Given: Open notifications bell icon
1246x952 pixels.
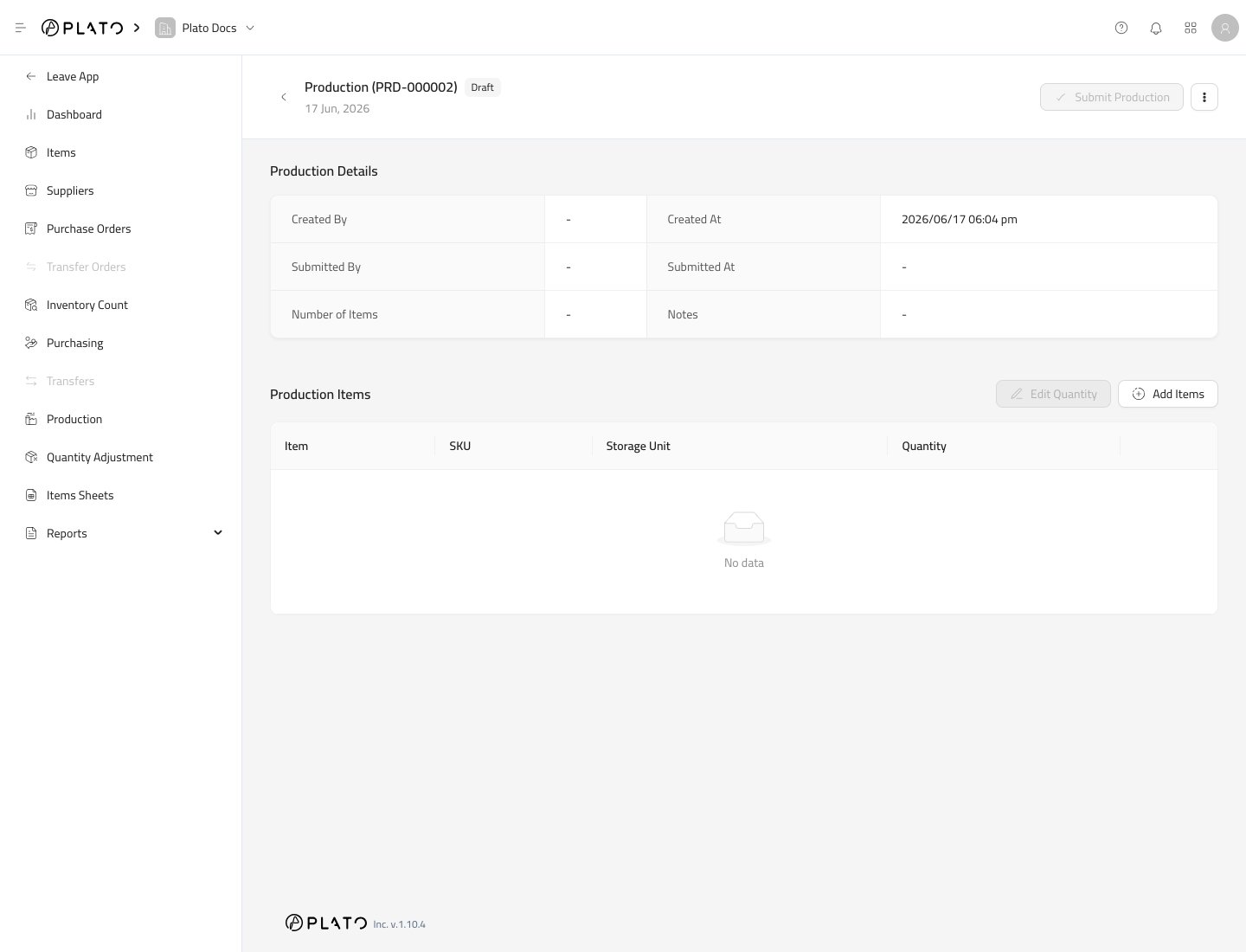Looking at the screenshot, I should [1156, 28].
